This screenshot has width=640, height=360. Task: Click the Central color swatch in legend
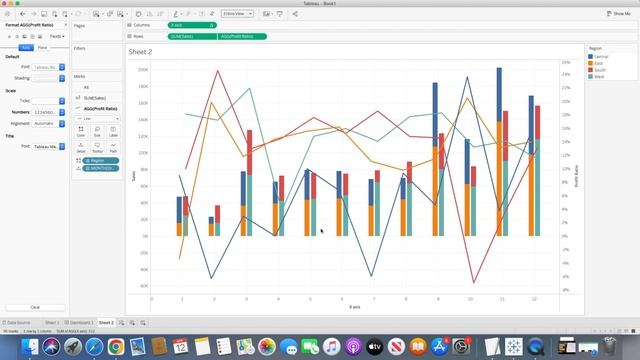coord(590,57)
